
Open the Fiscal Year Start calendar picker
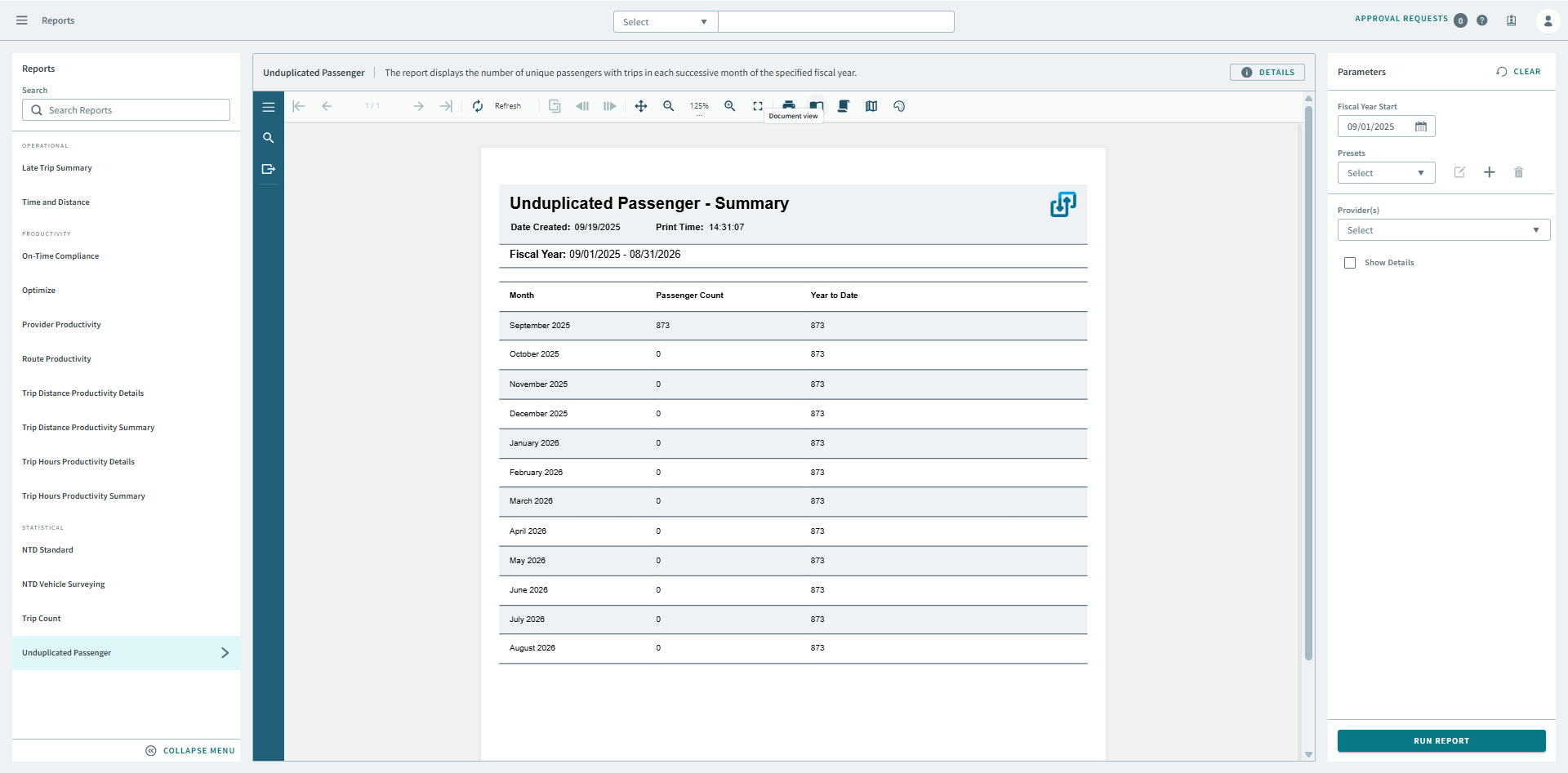tap(1420, 127)
